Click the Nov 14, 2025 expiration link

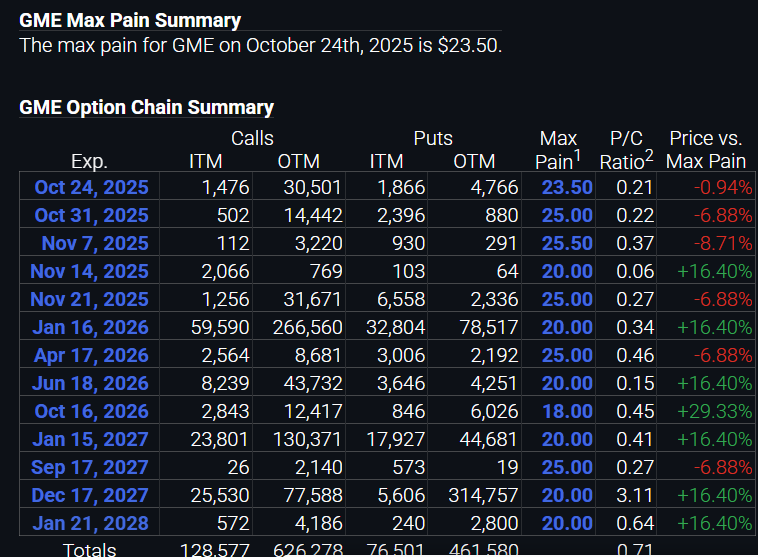[89, 271]
